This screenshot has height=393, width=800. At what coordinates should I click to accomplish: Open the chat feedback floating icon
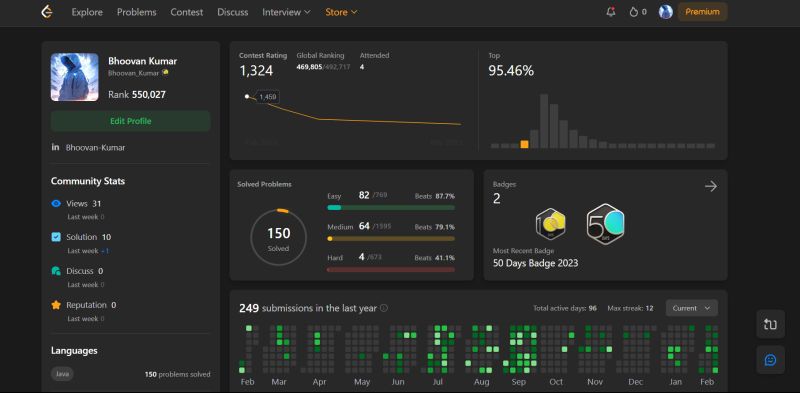point(770,360)
